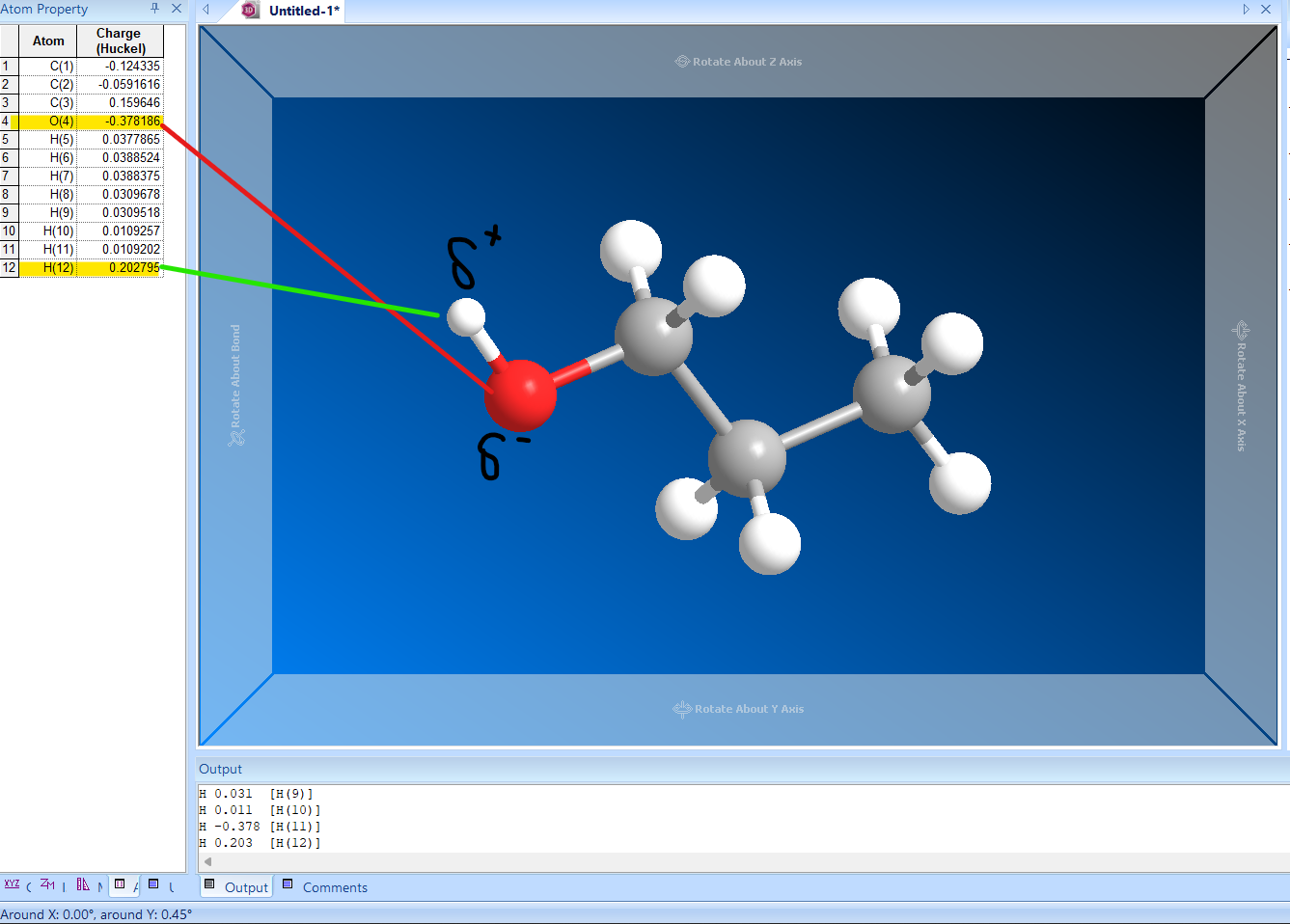The height and width of the screenshot is (924, 1290).
Task: Click the Charge (Huckel) column header
Action: pos(121,41)
